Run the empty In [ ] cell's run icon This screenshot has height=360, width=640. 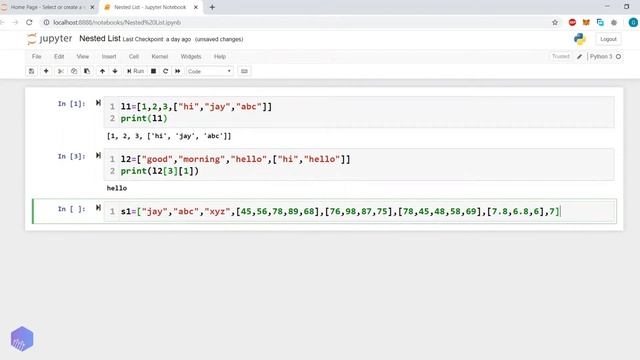(x=98, y=208)
